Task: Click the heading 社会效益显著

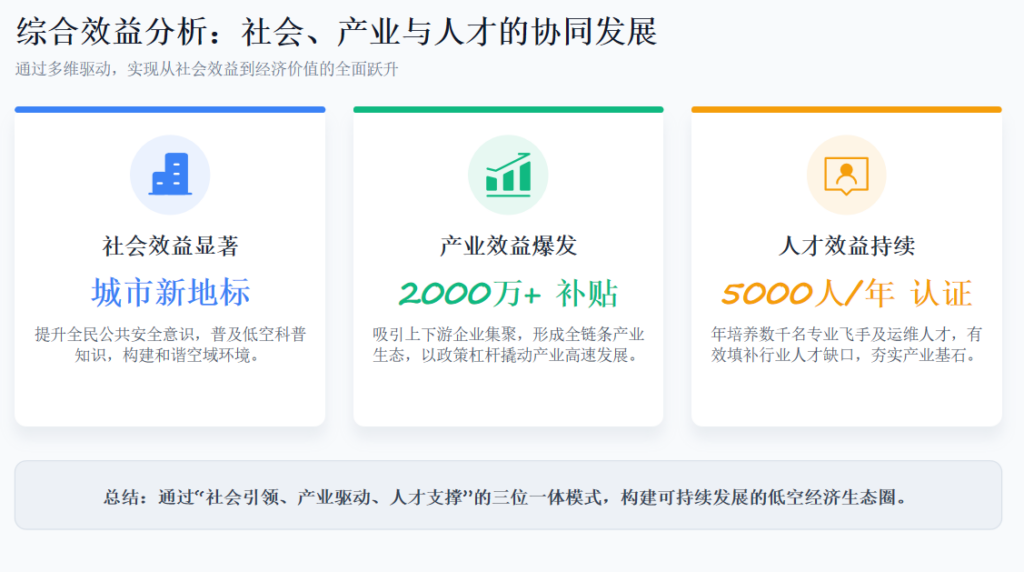Action: coord(170,245)
